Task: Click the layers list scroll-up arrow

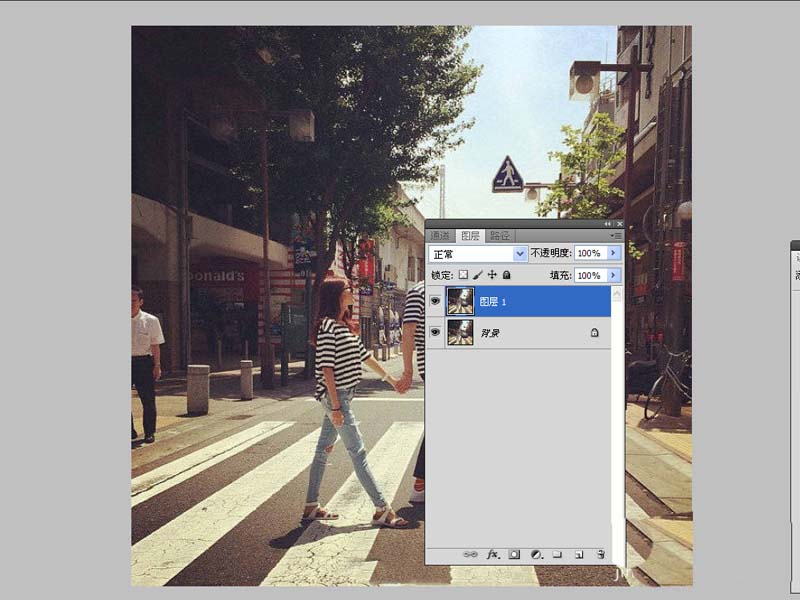Action: point(617,294)
